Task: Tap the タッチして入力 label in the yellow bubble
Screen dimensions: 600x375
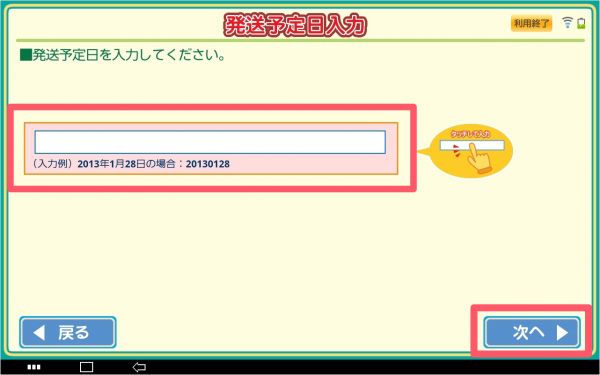Action: (x=471, y=134)
